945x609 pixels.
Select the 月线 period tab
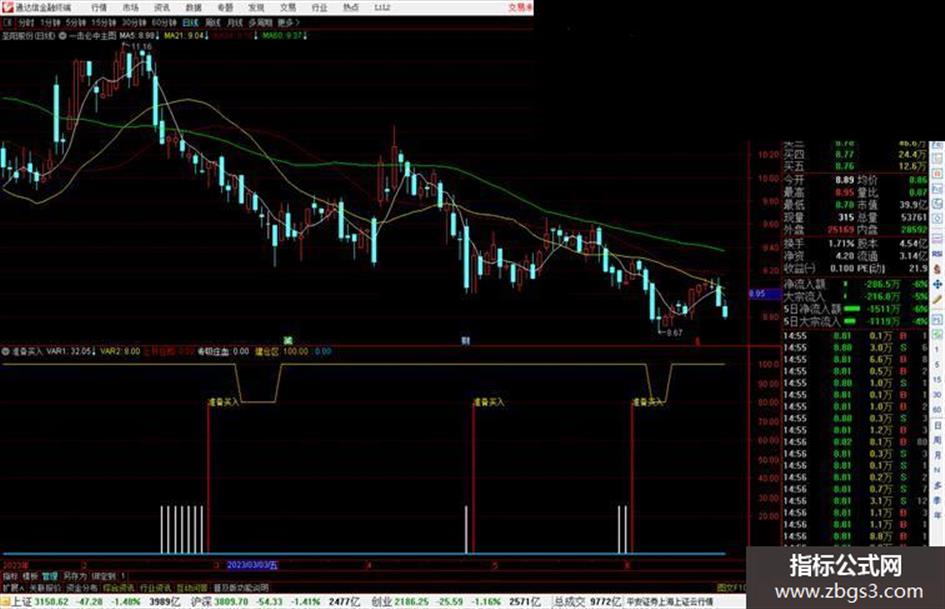234,23
